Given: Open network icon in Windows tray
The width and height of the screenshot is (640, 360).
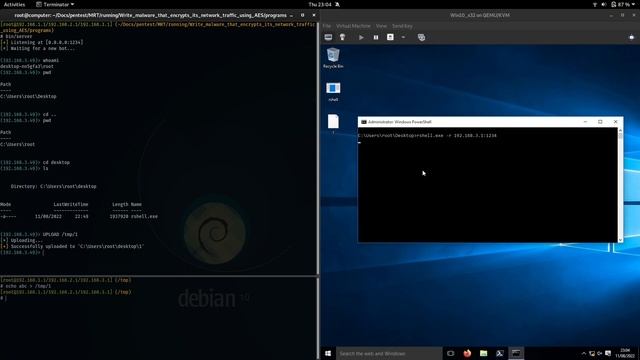Looking at the screenshot, I should (x=592, y=353).
